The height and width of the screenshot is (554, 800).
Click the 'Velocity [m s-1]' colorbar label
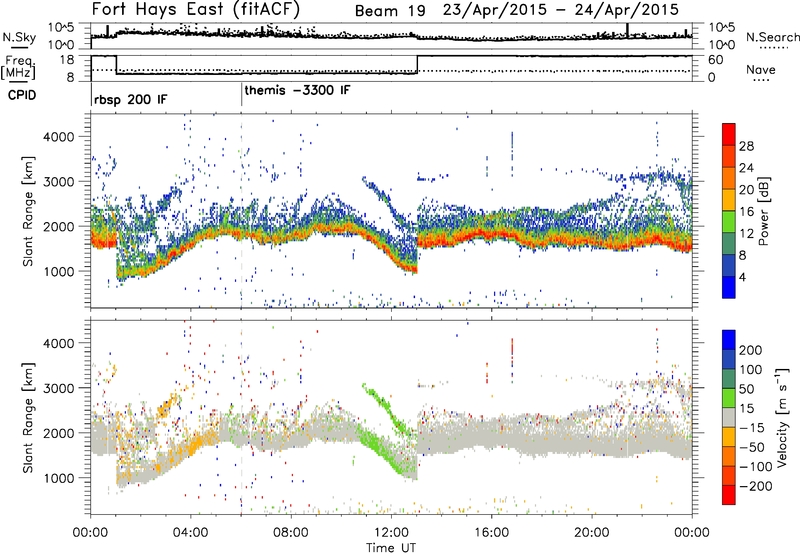click(781, 417)
